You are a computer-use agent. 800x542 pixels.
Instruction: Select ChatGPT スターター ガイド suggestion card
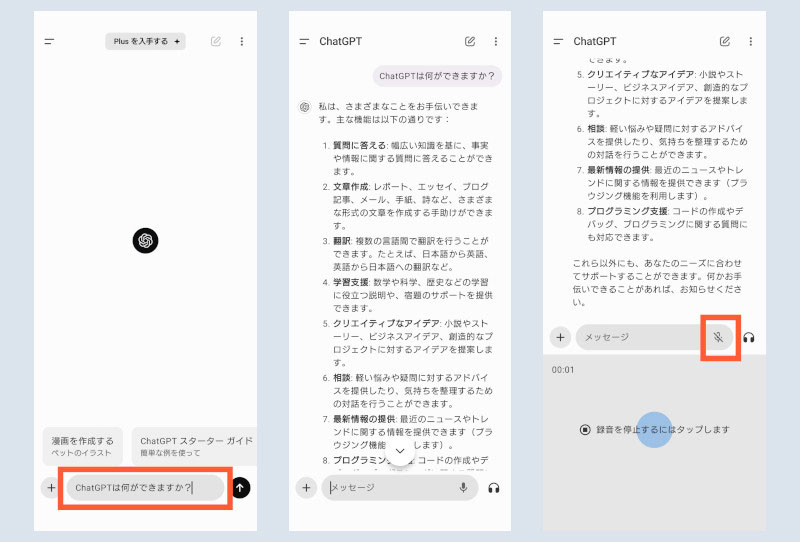click(x=194, y=446)
